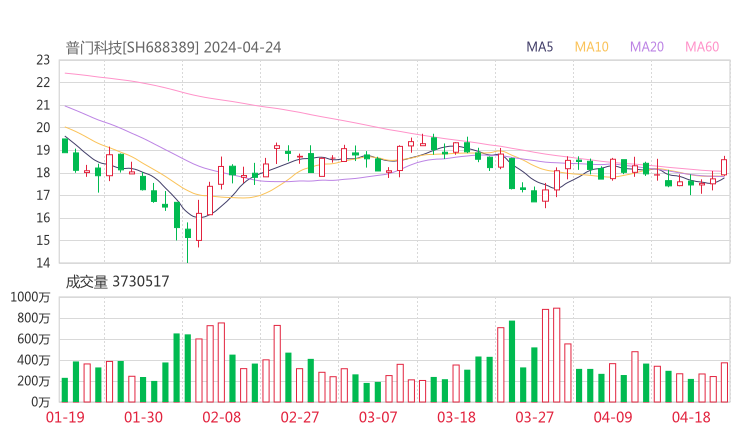Click the 0万 volume axis label
Image resolution: width=740 pixels, height=440 pixels.
pos(41,403)
